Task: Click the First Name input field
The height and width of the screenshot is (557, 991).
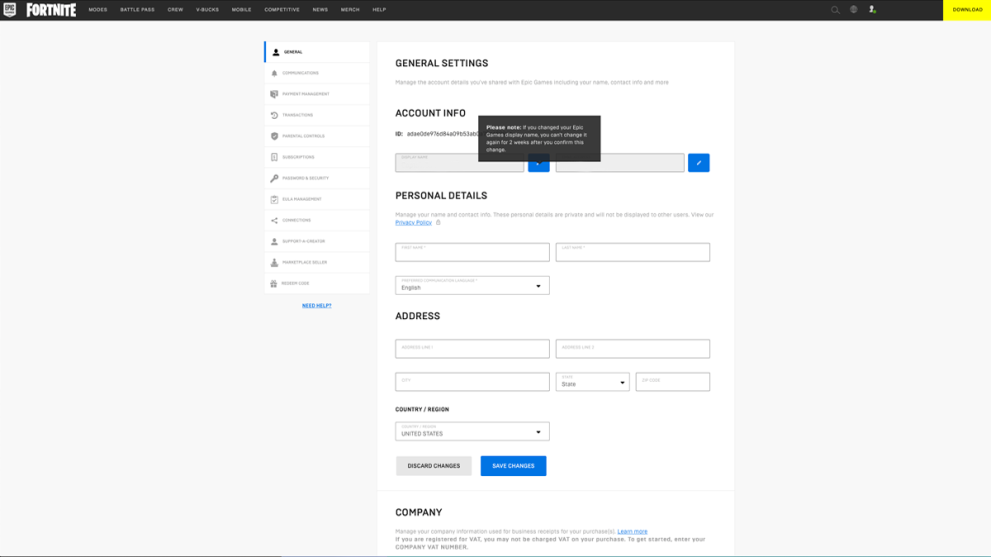Action: (x=472, y=252)
